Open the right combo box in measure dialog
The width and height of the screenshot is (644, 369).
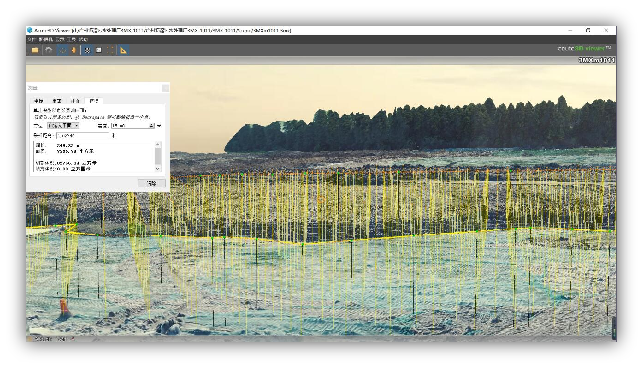point(133,126)
